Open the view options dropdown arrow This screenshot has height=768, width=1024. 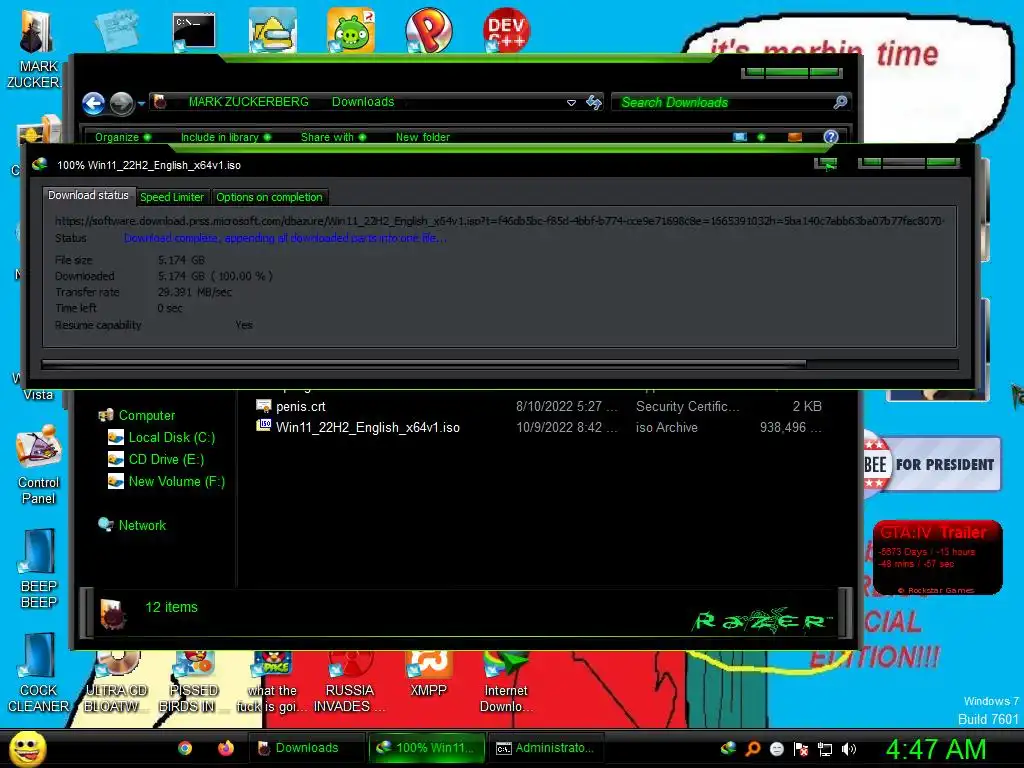pos(761,137)
